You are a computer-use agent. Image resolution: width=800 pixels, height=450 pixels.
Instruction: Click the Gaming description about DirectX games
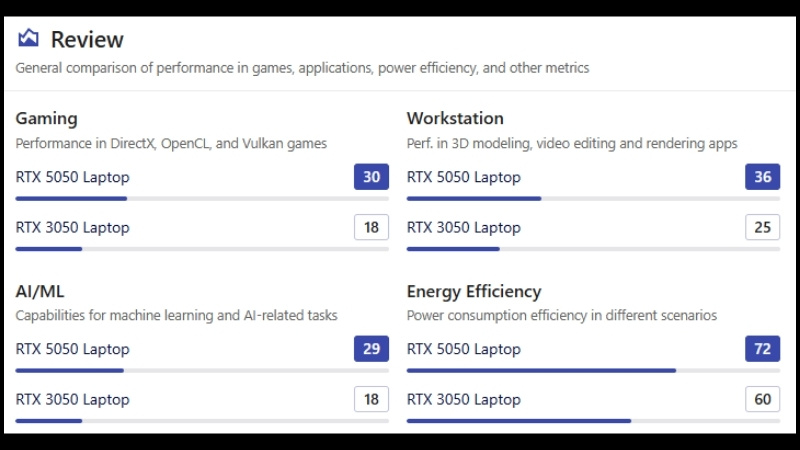click(x=171, y=143)
